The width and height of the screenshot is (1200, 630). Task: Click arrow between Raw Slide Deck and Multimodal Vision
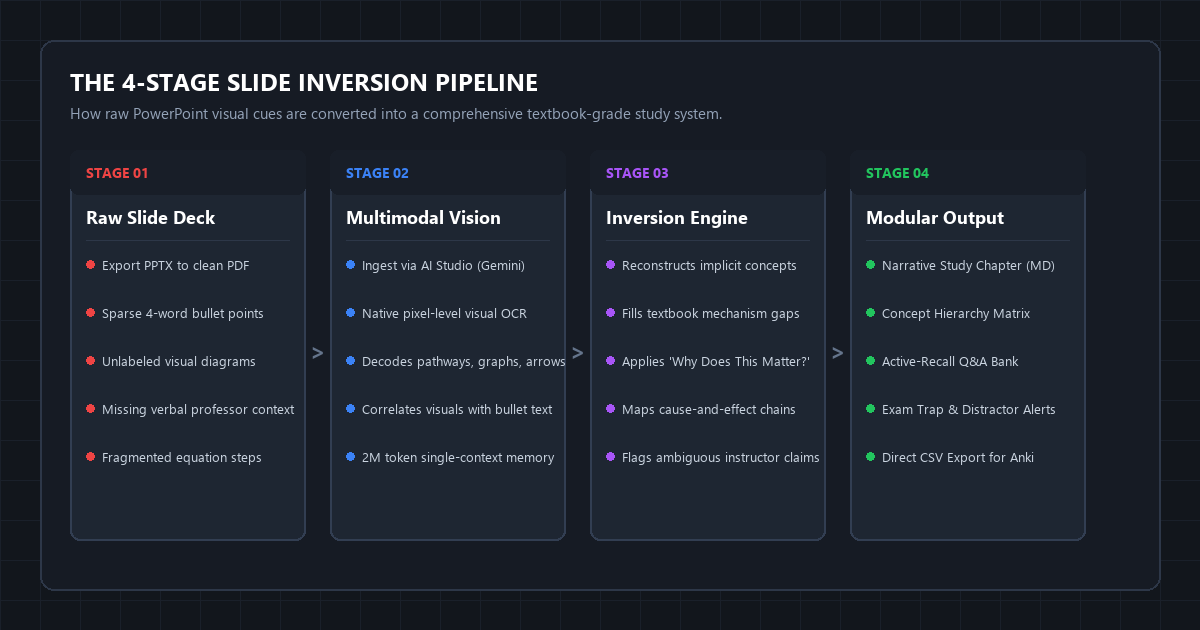point(318,353)
